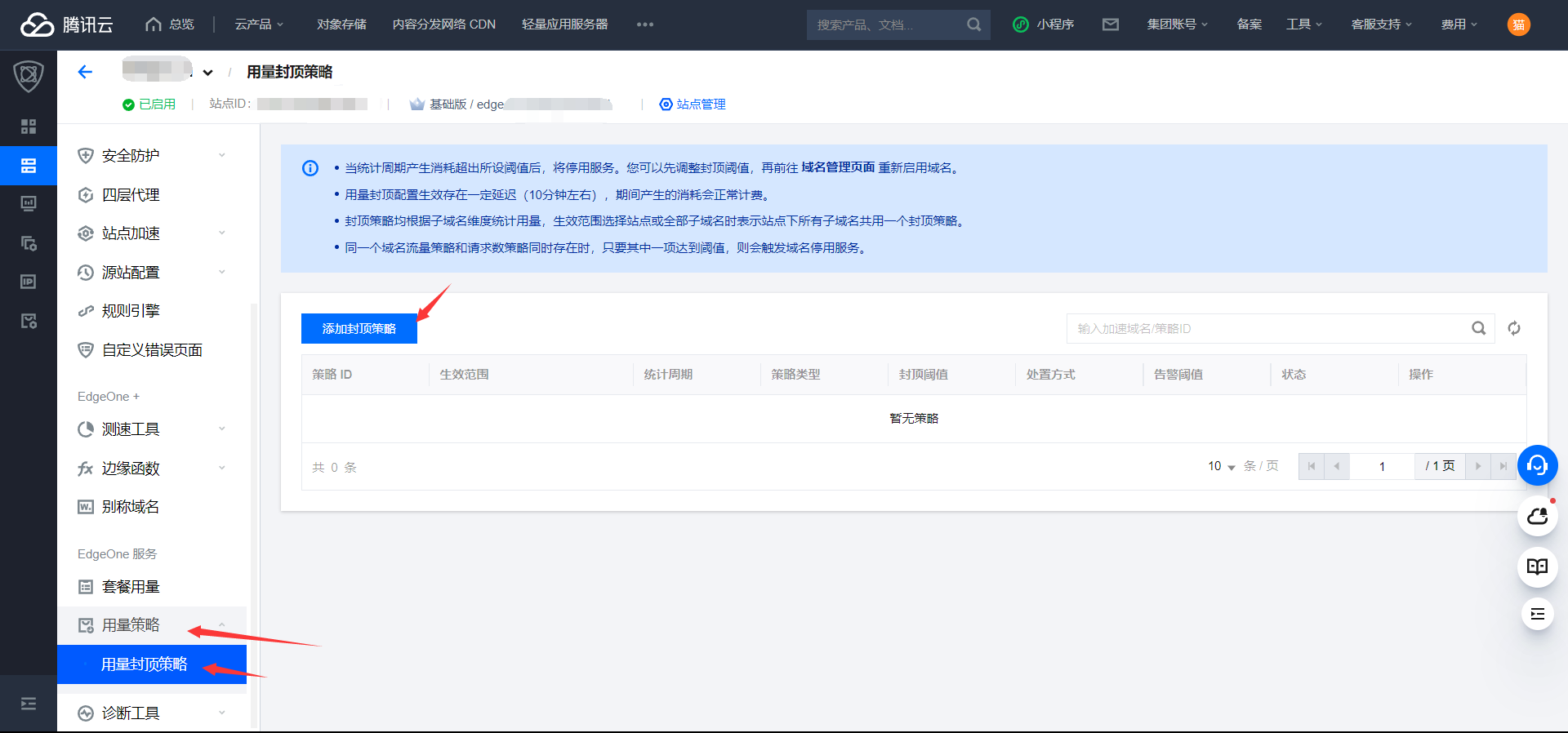Collapse the left rail with bottom menu icon
This screenshot has height=733, width=1568.
pos(29,704)
